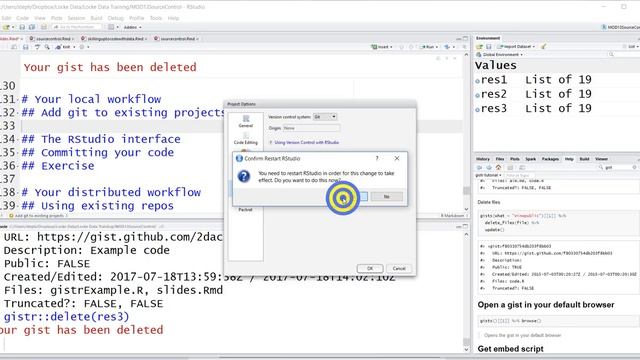Click the save icon in main toolbar
This screenshot has width=640, height=360.
[x=22, y=27]
